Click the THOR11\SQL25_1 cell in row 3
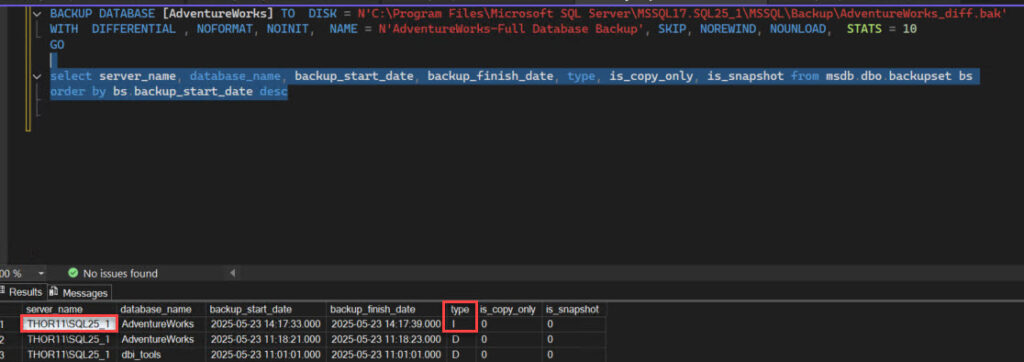 tap(69, 354)
